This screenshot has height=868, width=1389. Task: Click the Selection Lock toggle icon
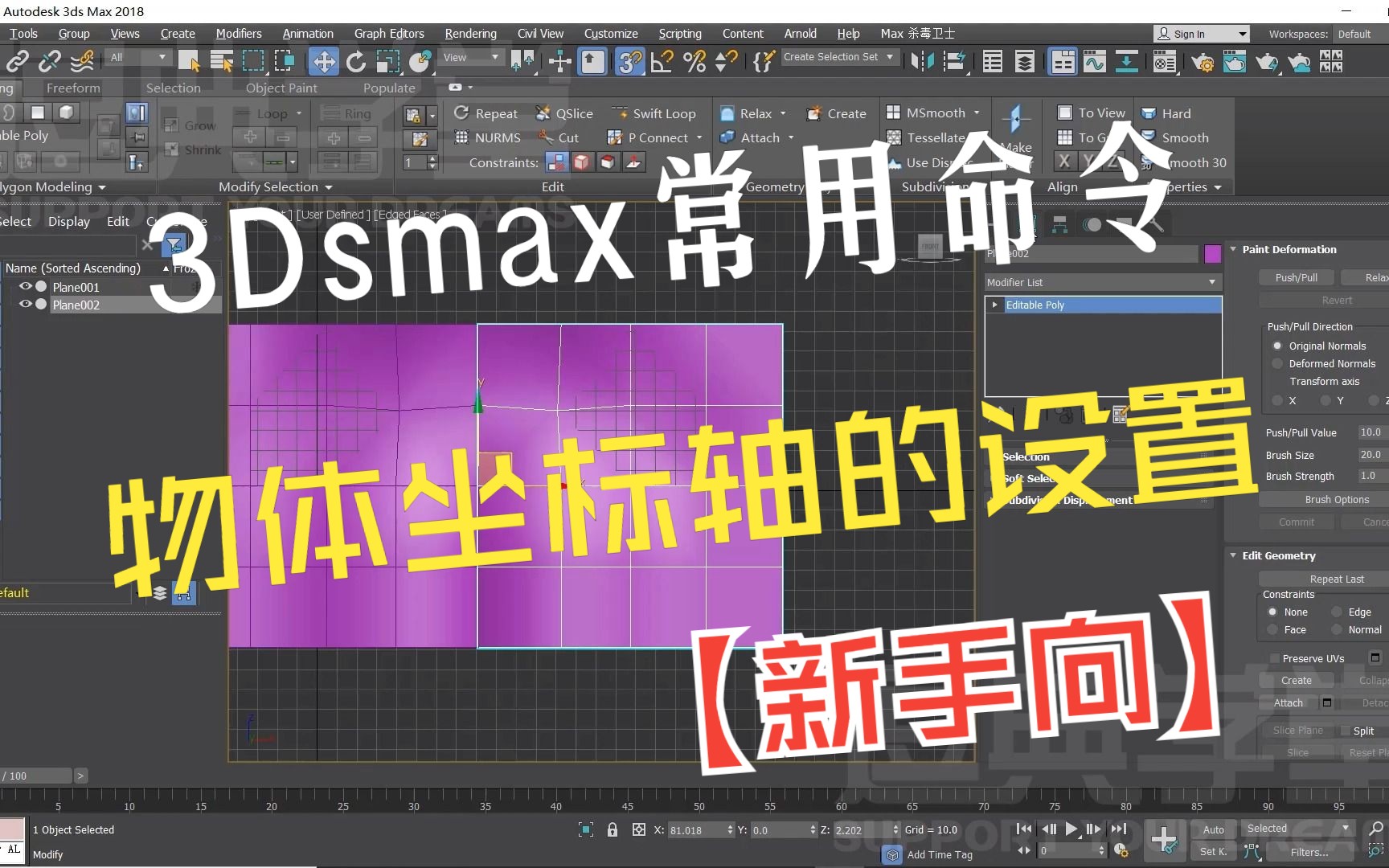(613, 829)
